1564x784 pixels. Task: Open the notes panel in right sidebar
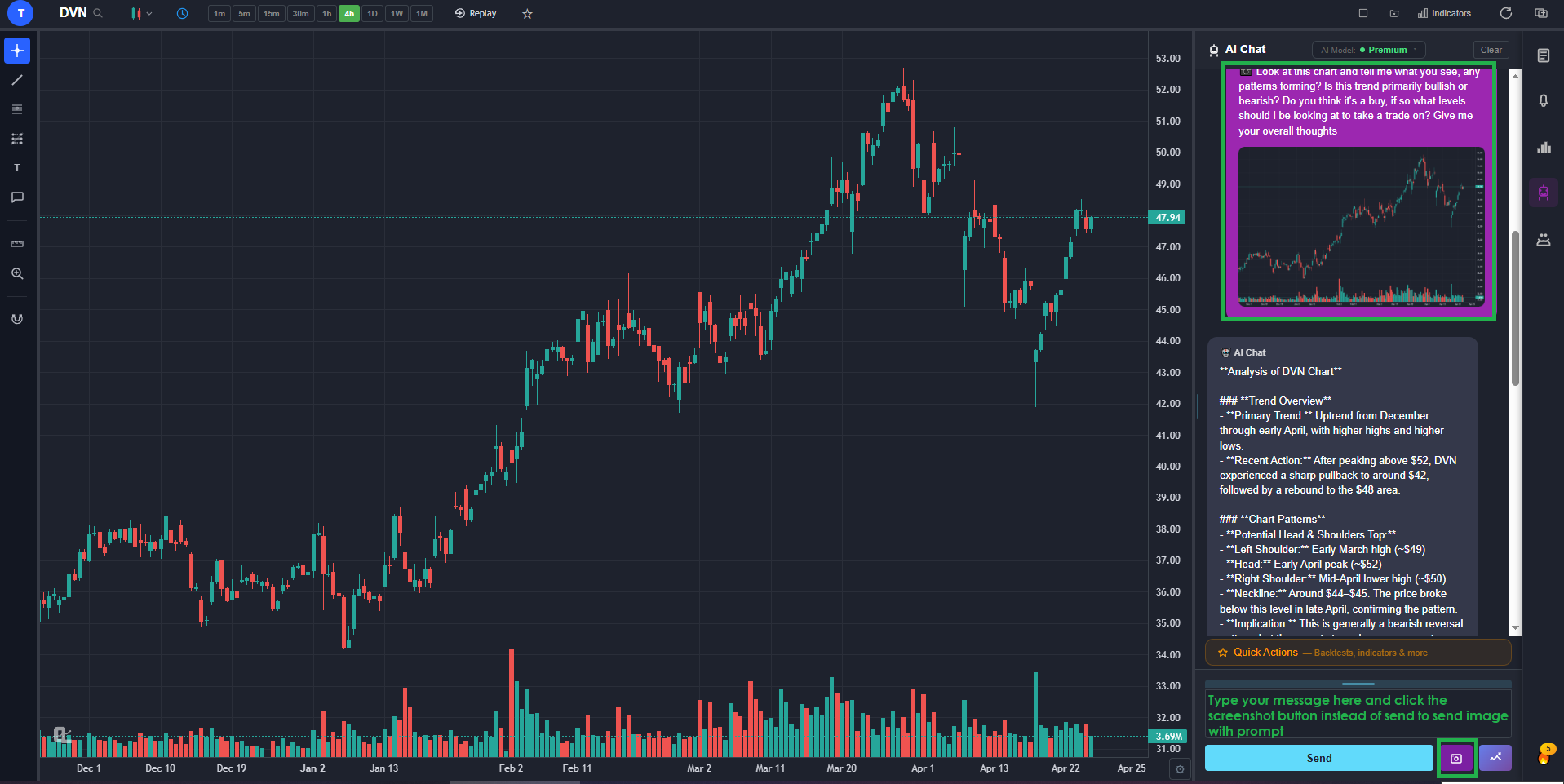(x=1544, y=55)
